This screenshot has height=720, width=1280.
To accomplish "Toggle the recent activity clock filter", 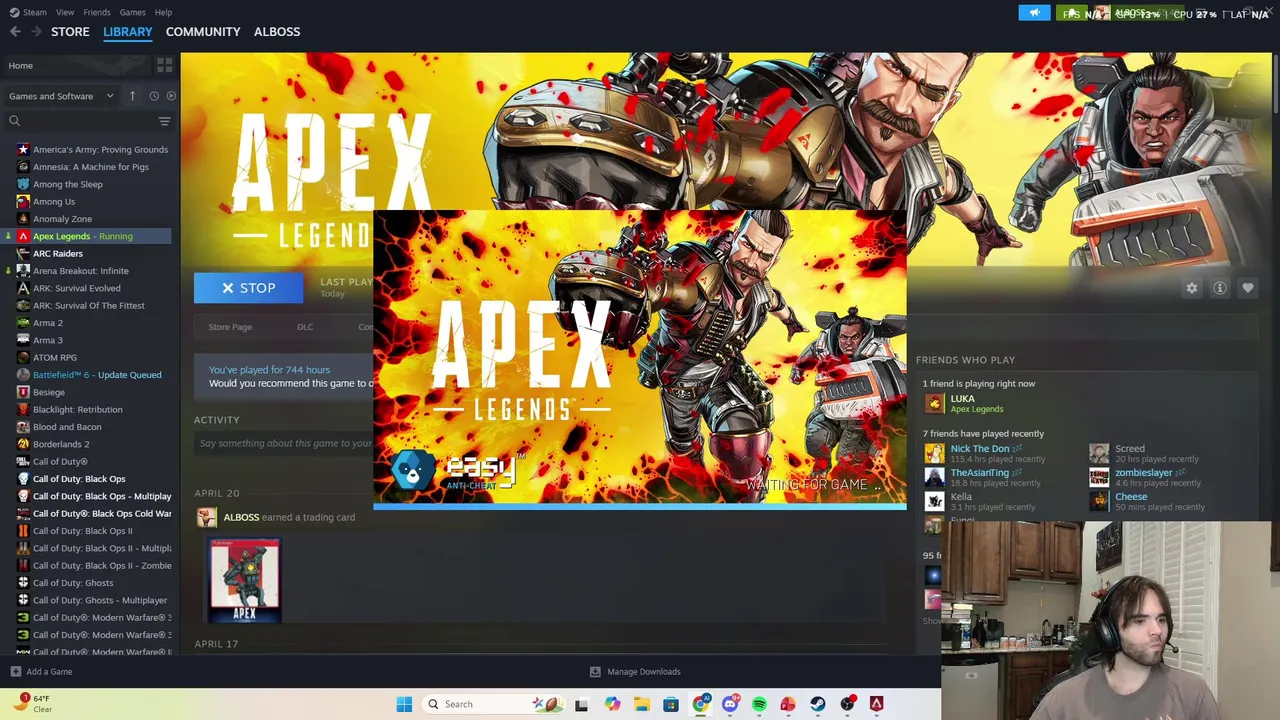I will 153,96.
